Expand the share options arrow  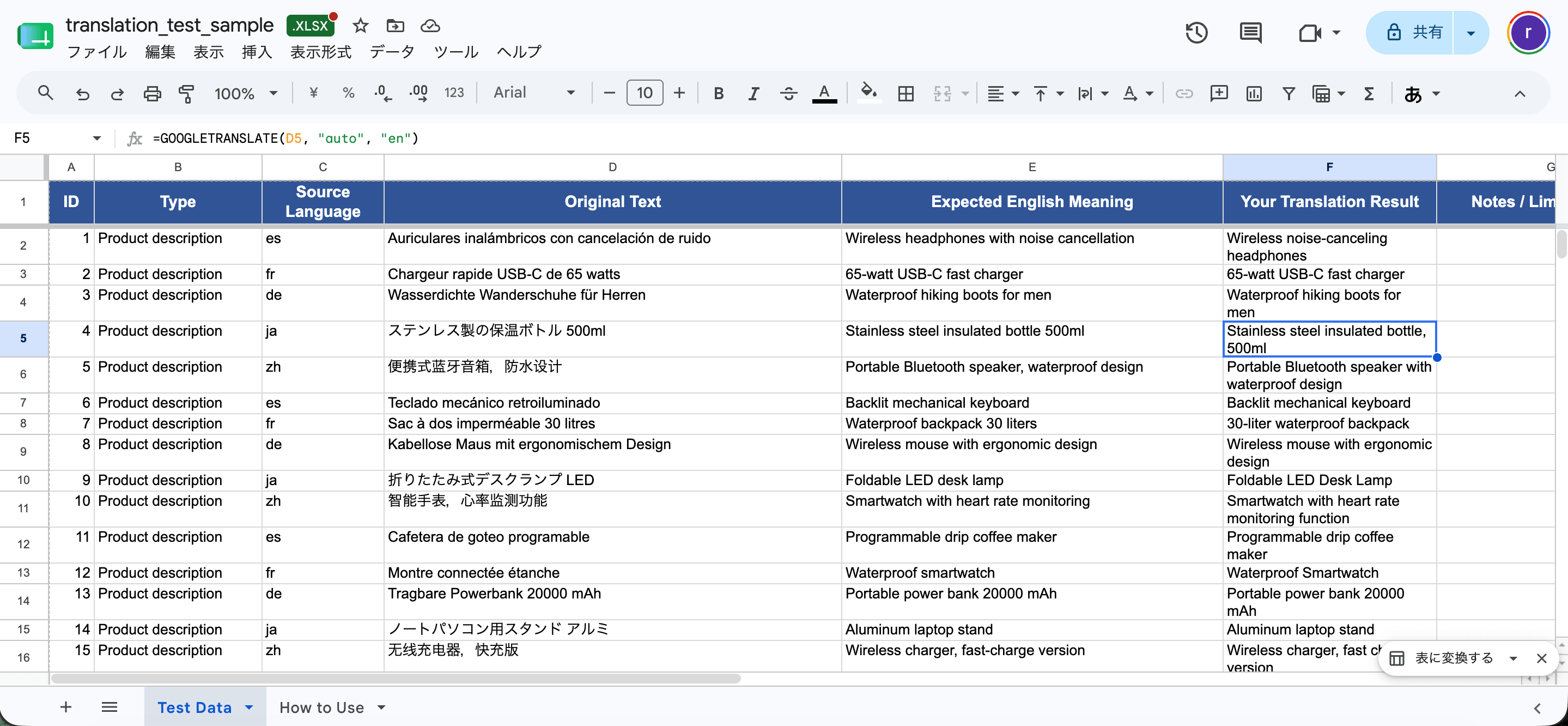click(x=1470, y=32)
